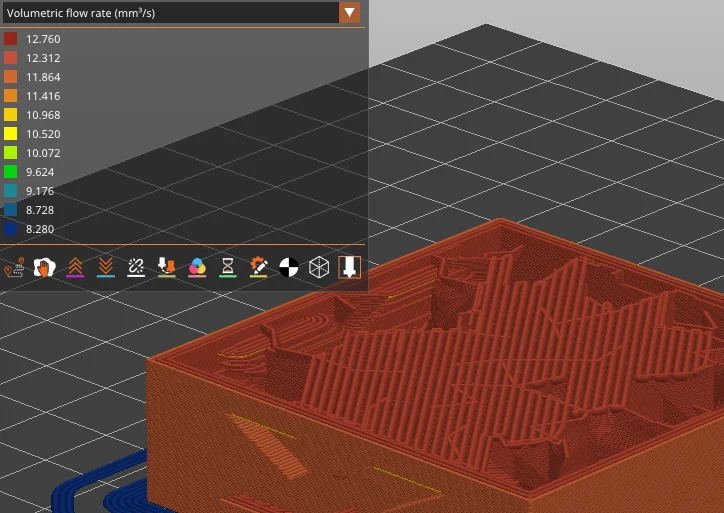Click the yellow 10.520 color swatch

pyautogui.click(x=11, y=134)
